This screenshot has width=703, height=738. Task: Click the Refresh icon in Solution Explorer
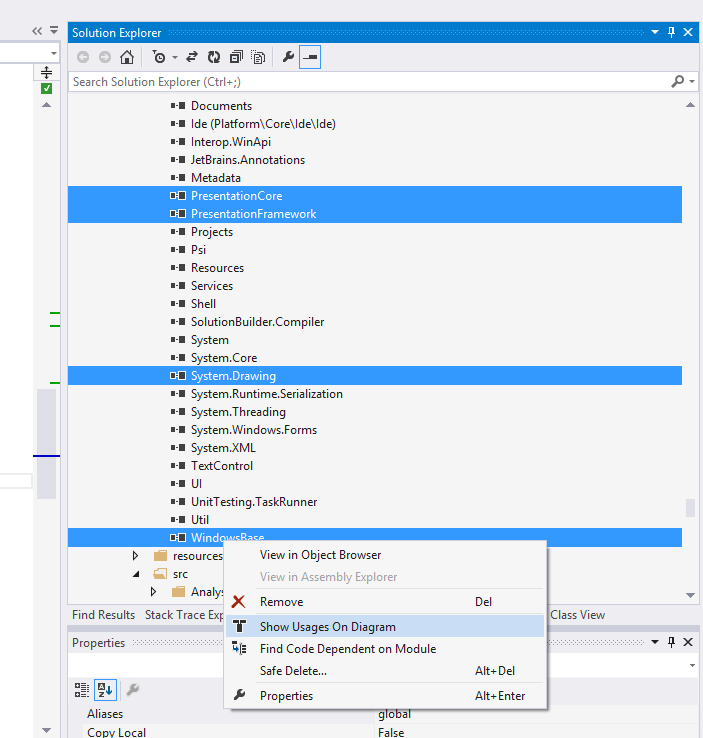(214, 57)
